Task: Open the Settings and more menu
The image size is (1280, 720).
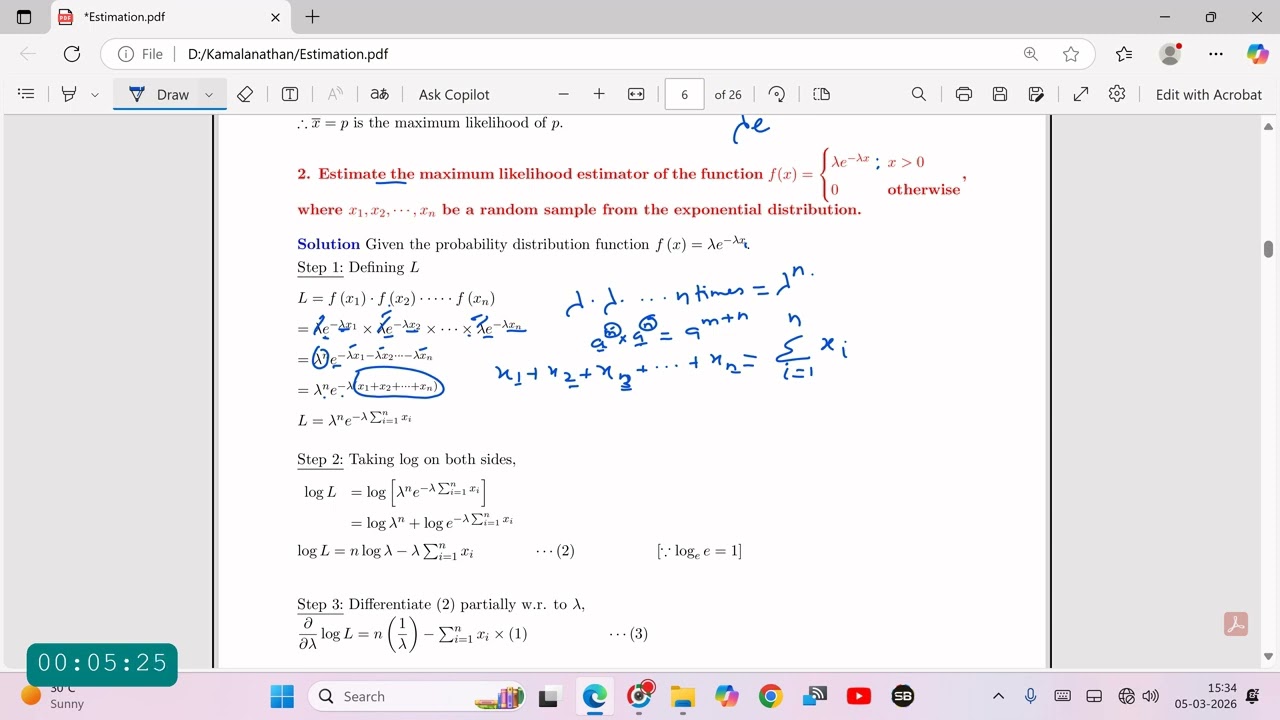Action: pyautogui.click(x=1215, y=54)
